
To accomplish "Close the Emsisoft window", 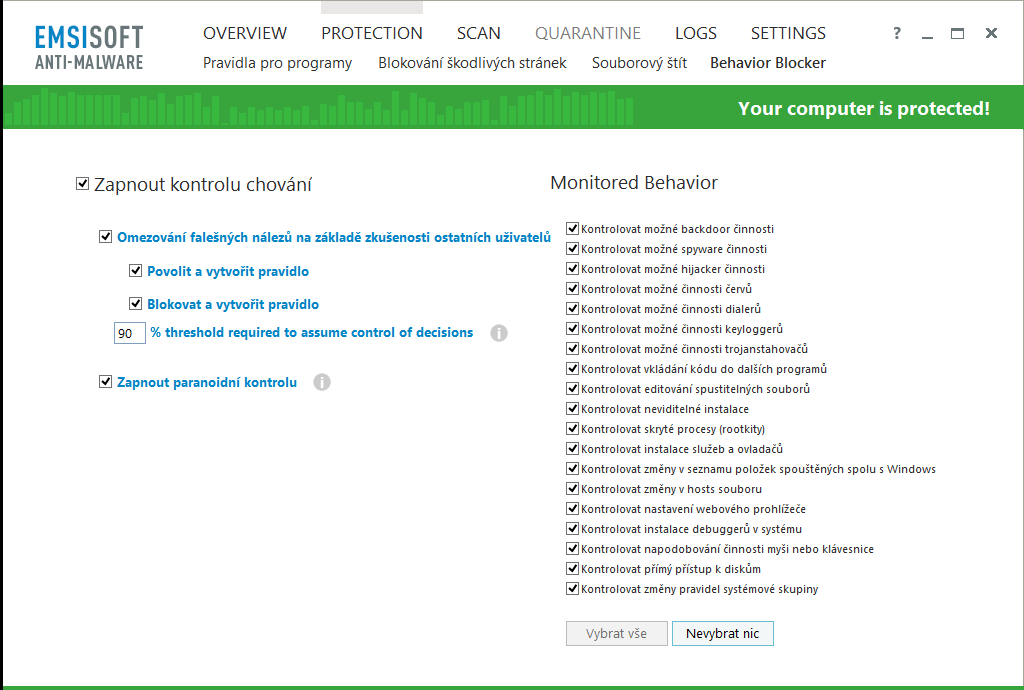I will click(991, 33).
